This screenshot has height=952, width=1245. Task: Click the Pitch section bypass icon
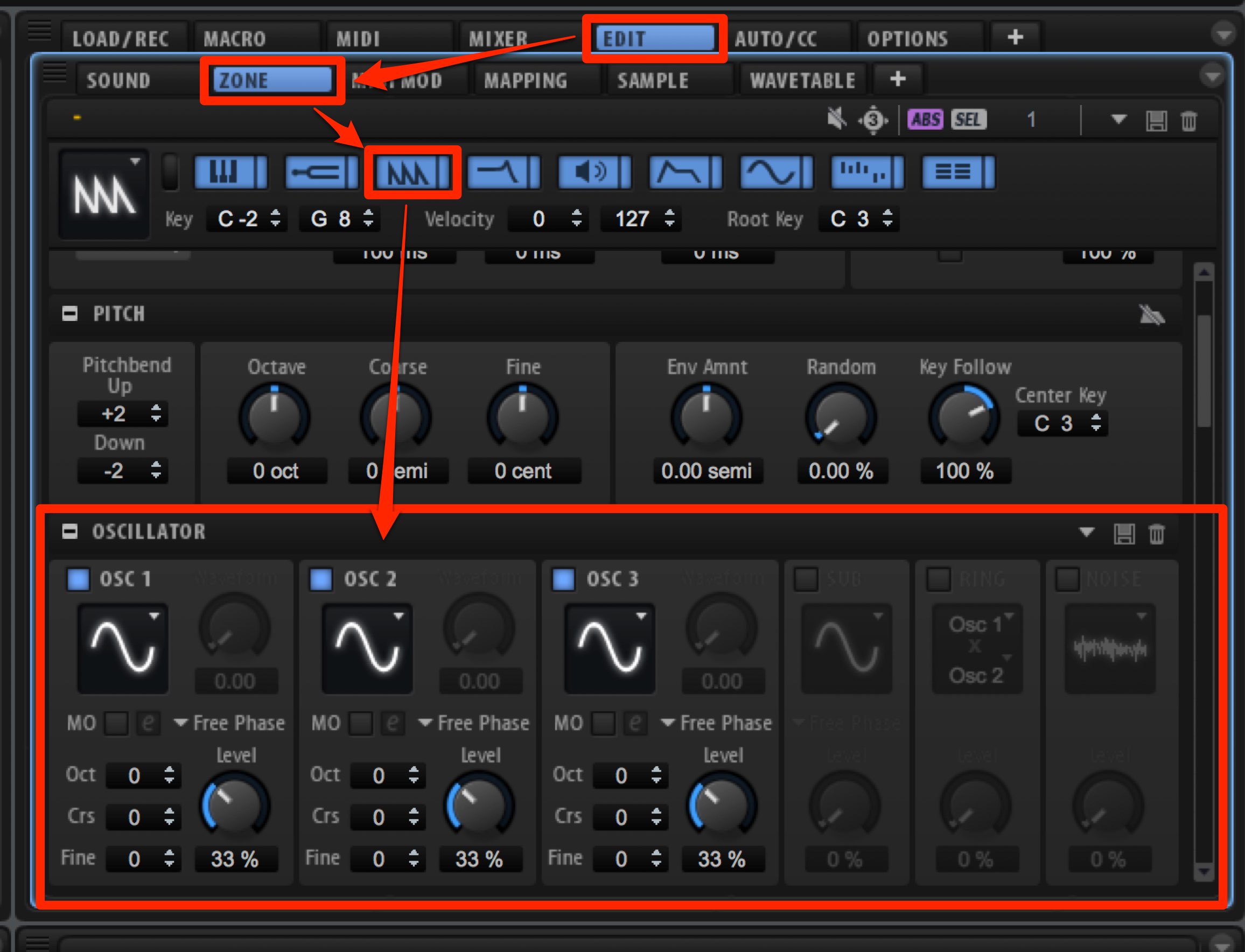pos(1151,315)
